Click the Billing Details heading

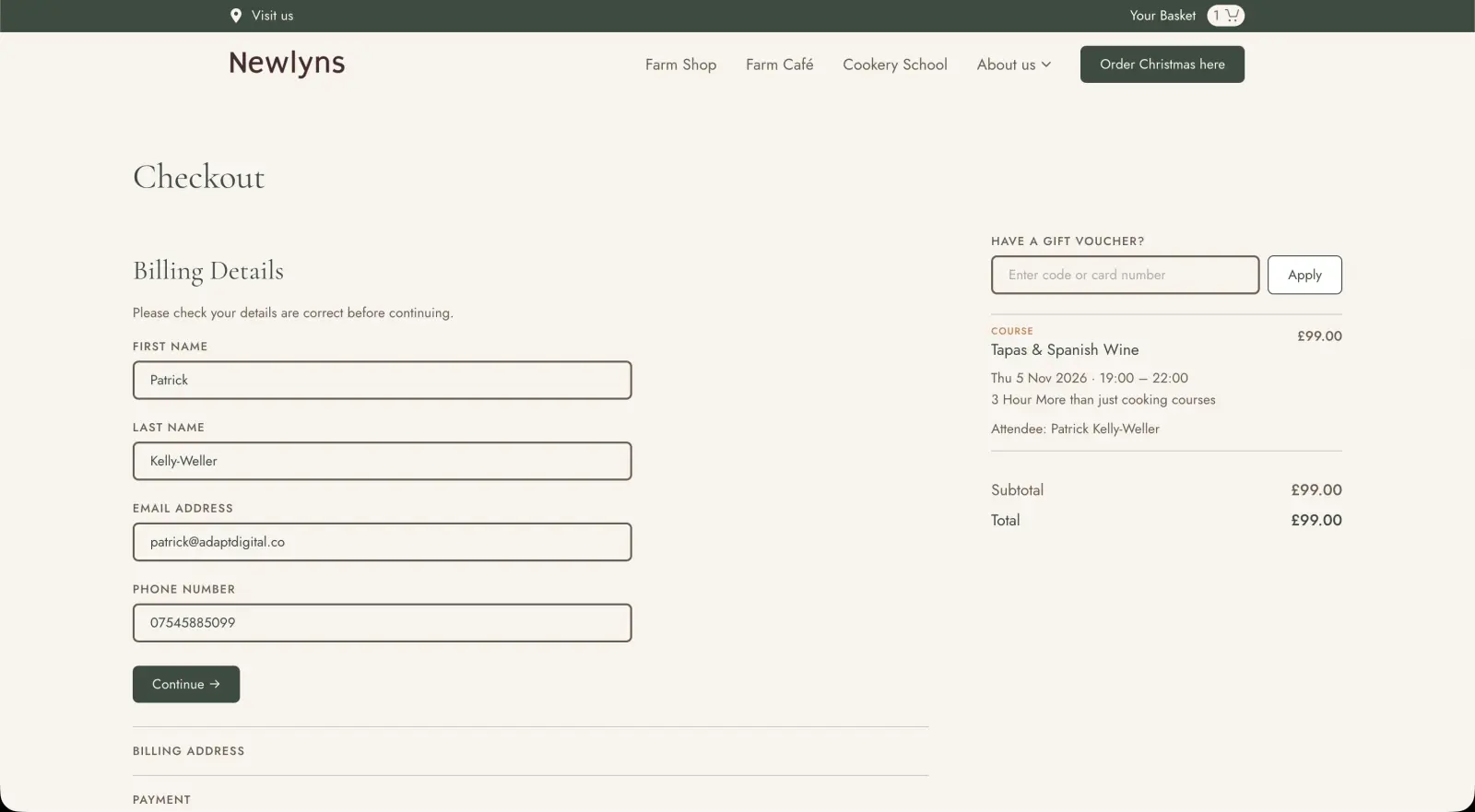[x=208, y=271]
